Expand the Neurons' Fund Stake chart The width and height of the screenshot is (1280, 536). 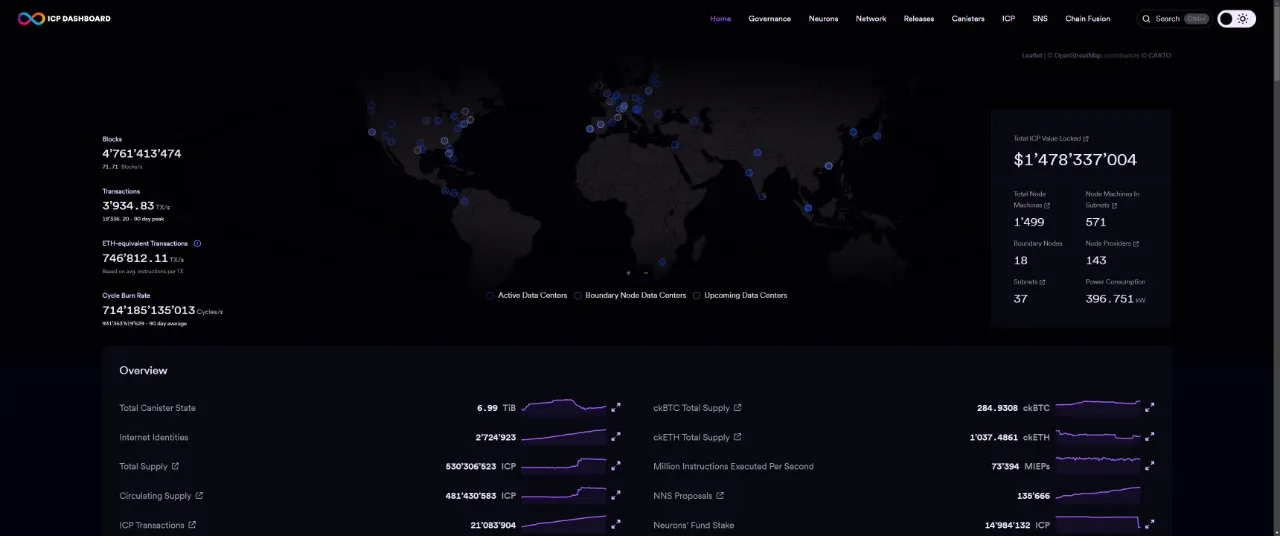[x=1150, y=524]
